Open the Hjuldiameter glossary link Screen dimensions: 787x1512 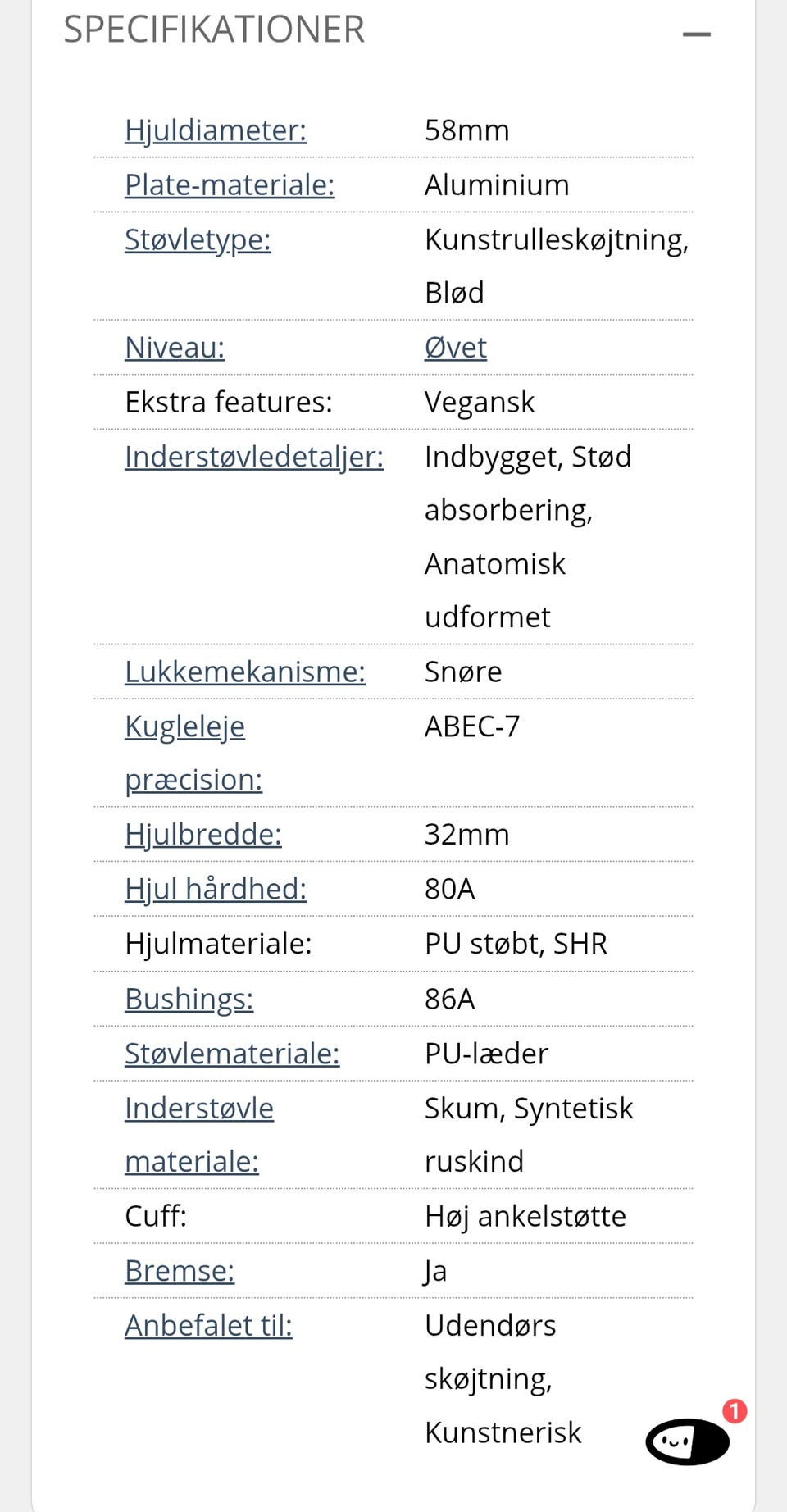coord(216,130)
